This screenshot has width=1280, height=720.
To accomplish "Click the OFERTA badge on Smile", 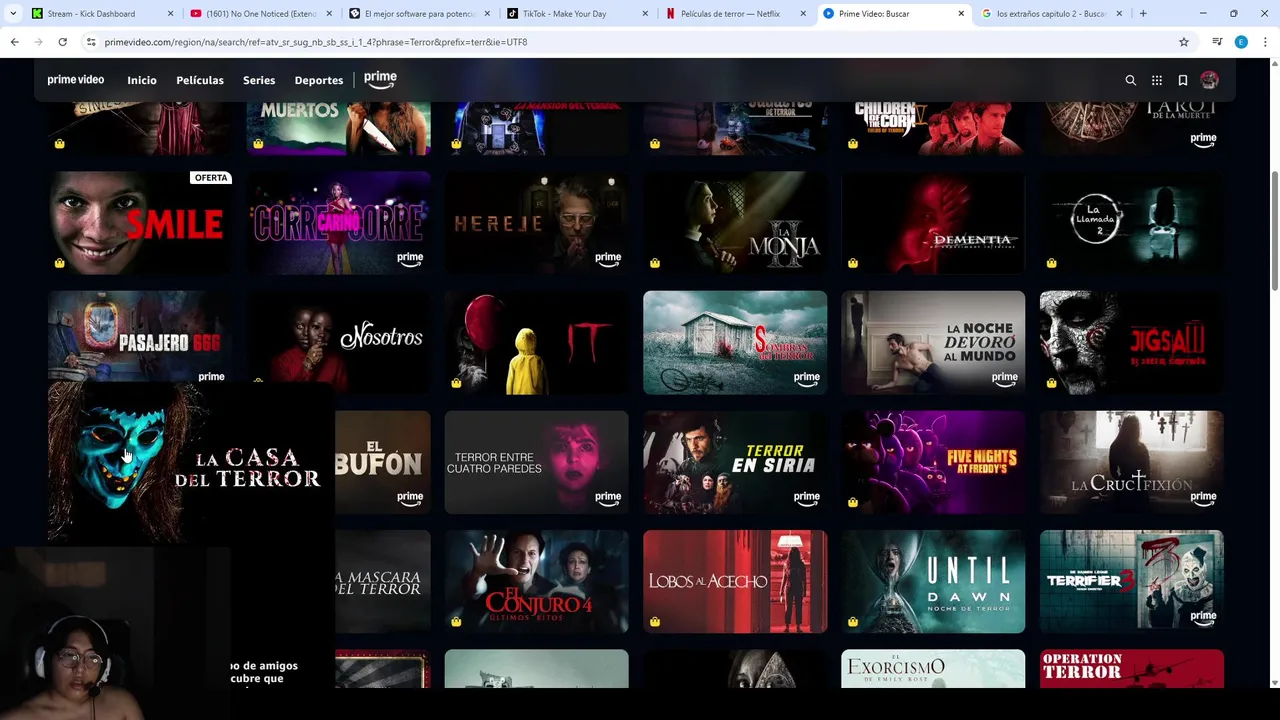I will tap(211, 178).
